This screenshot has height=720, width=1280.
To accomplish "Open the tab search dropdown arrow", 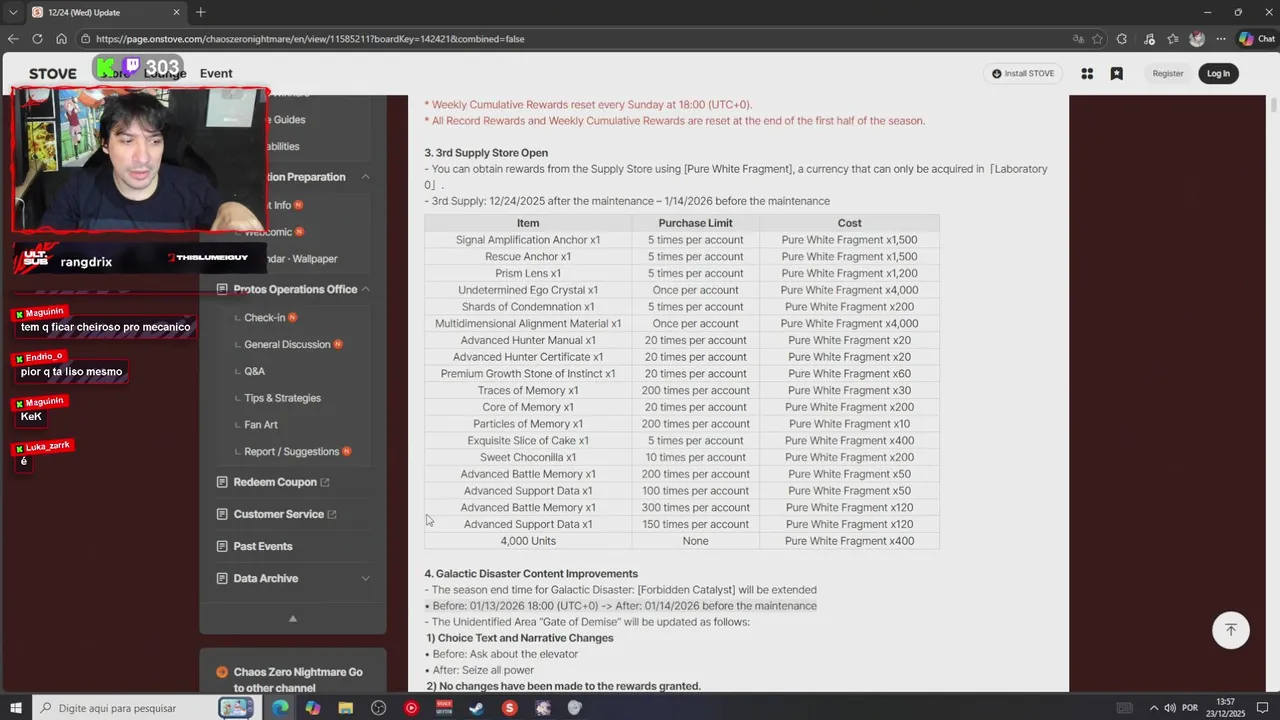I will point(13,12).
